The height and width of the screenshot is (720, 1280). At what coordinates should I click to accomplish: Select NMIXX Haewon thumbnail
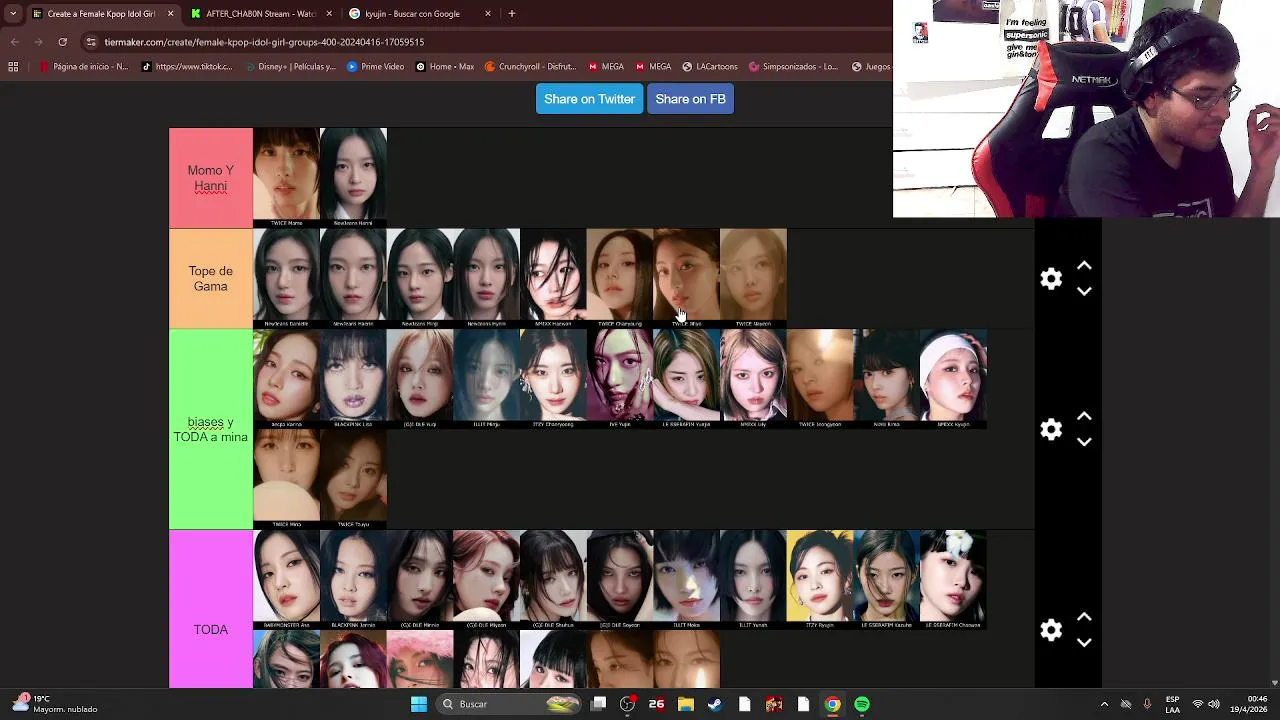click(553, 278)
